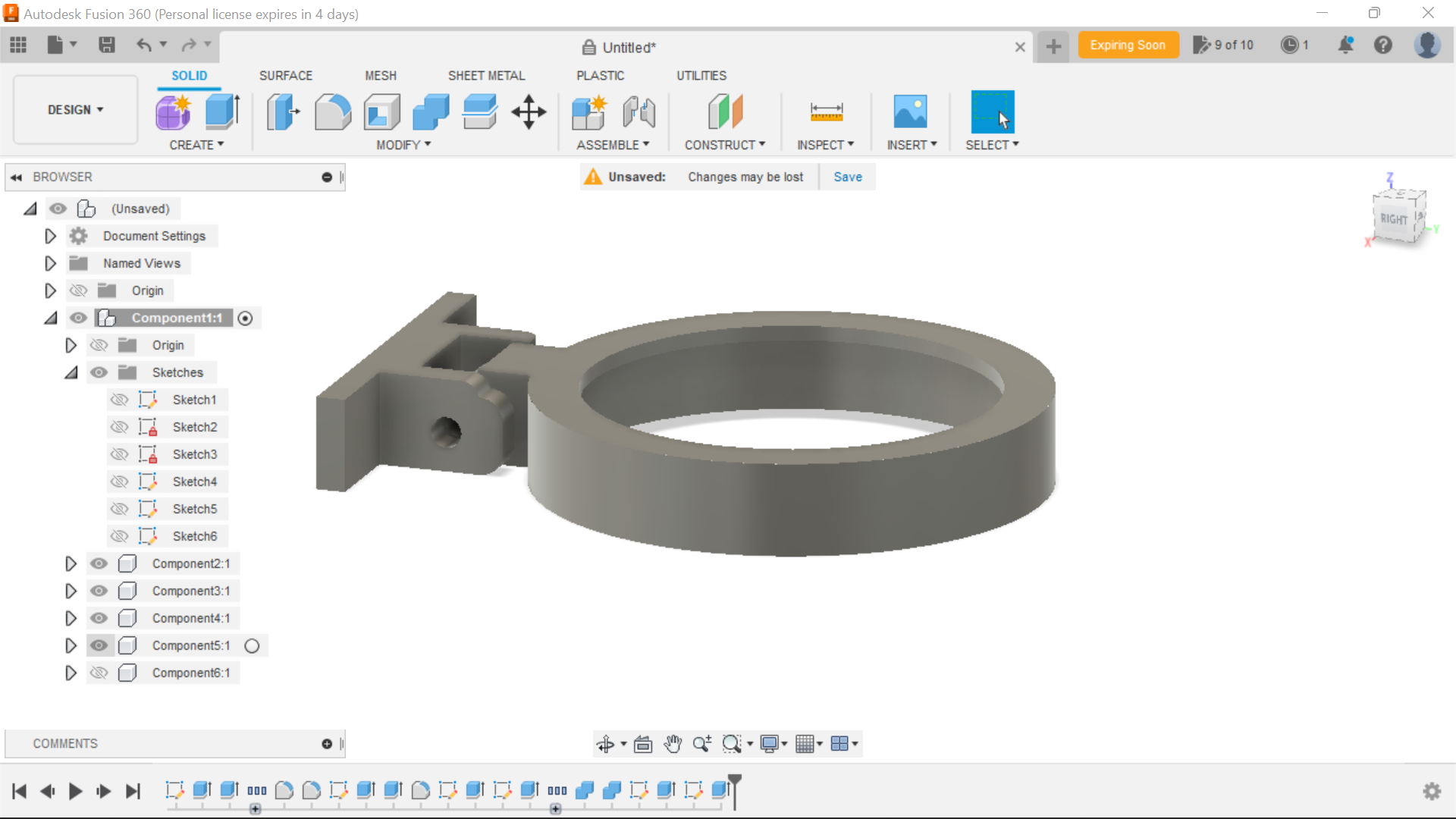
Task: Hide Component5:1 in browser
Action: (x=99, y=645)
